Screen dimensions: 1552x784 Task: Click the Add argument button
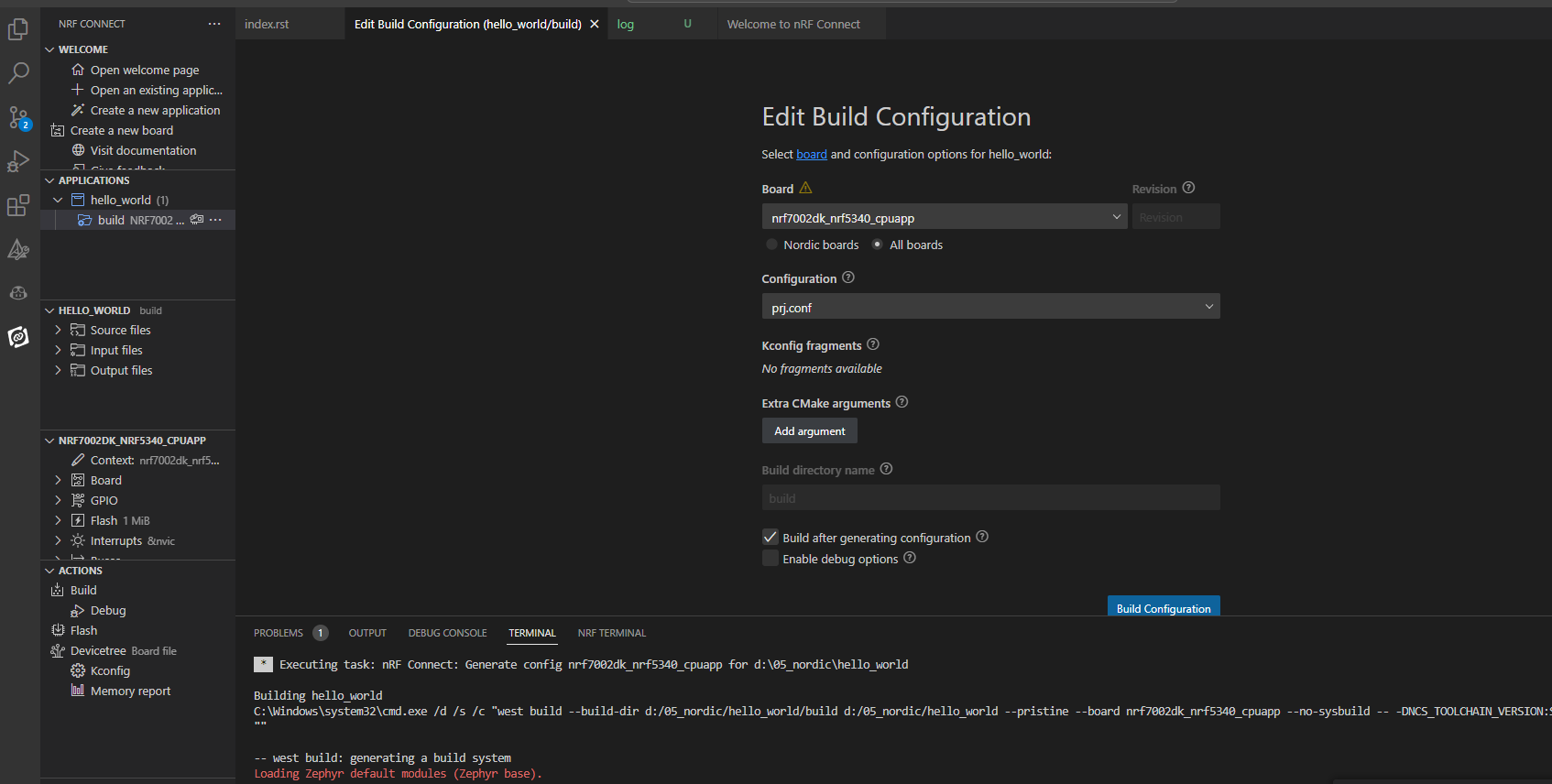[x=810, y=430]
